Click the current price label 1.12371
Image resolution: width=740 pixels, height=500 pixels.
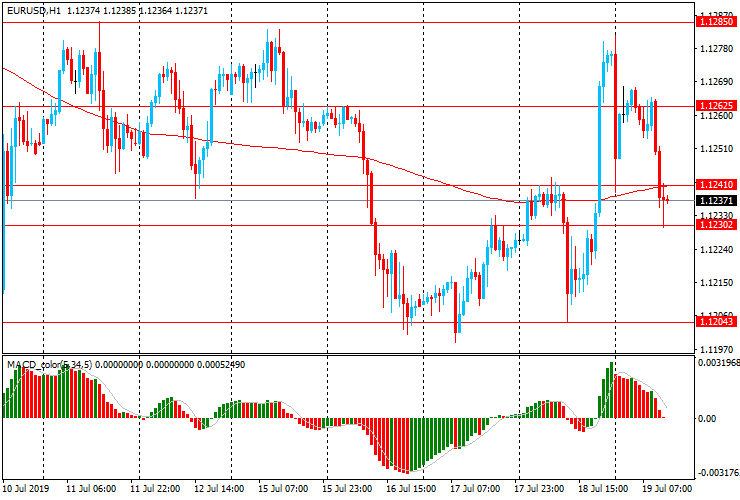click(716, 201)
